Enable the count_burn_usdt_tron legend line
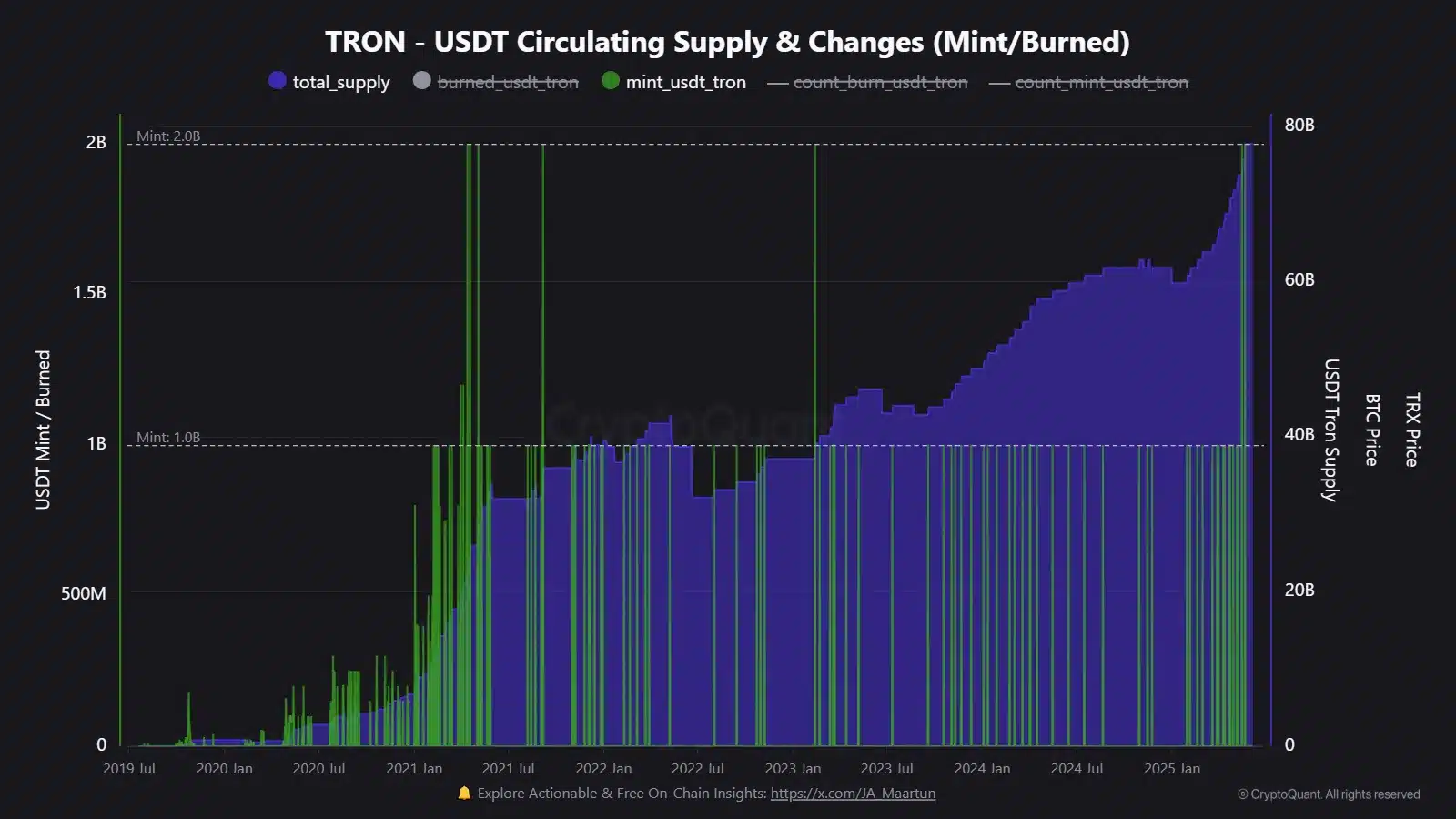 click(x=867, y=83)
